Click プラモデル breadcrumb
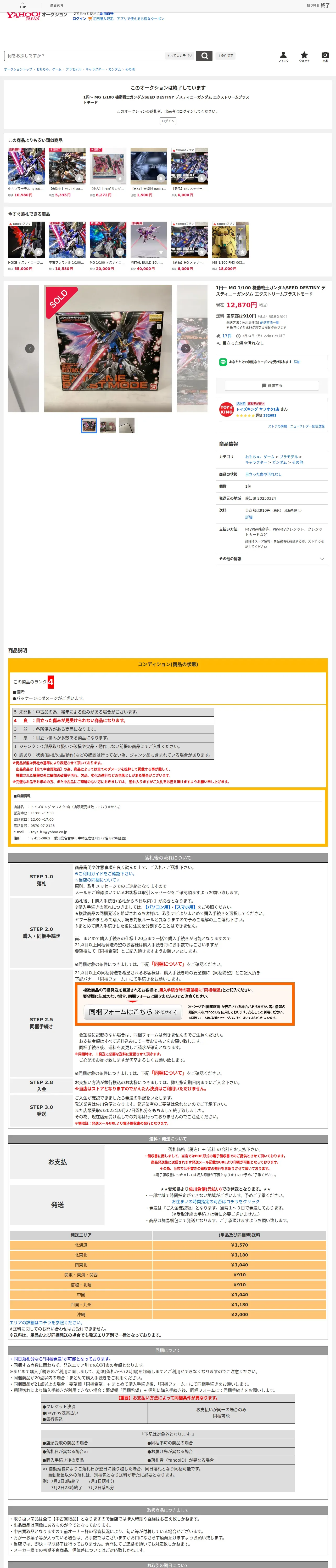Image resolution: width=336 pixels, height=1568 pixels. tap(73, 70)
